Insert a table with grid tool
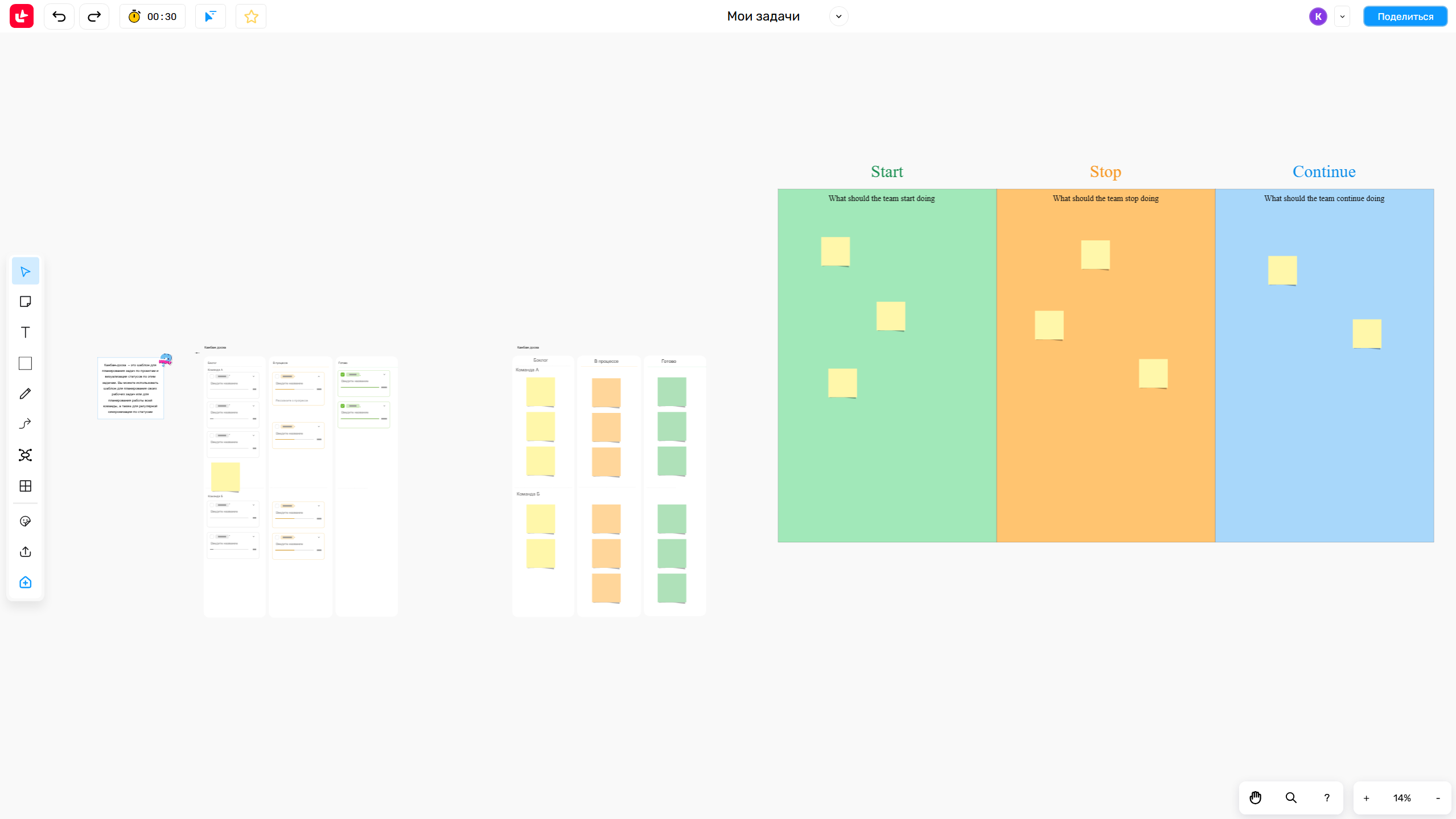 click(25, 486)
